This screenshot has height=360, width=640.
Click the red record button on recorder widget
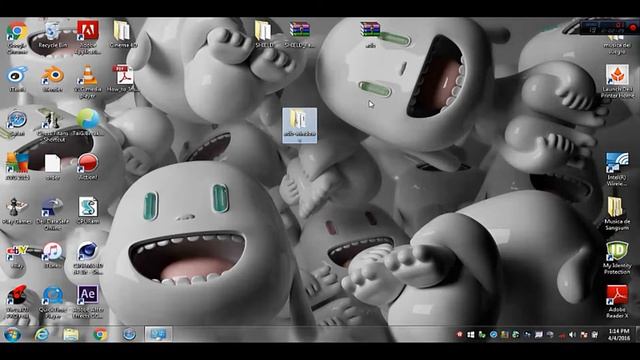[x=633, y=28]
